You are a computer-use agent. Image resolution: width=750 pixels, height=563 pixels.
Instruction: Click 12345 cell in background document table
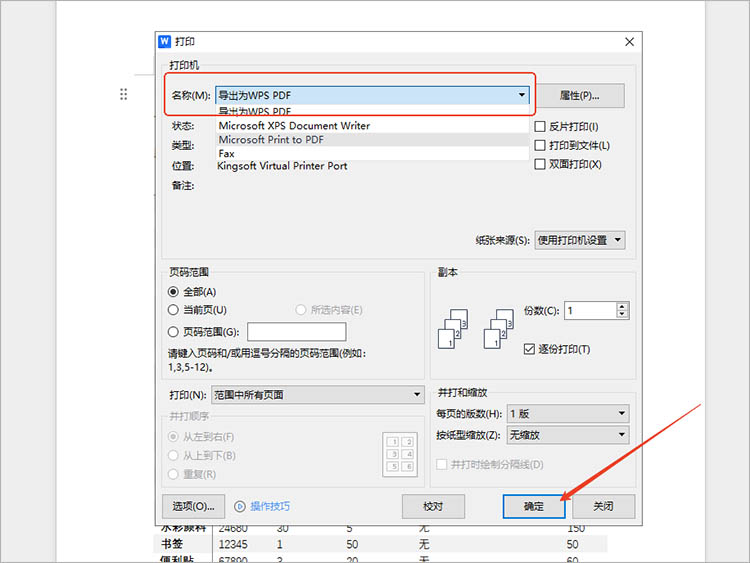(x=233, y=544)
